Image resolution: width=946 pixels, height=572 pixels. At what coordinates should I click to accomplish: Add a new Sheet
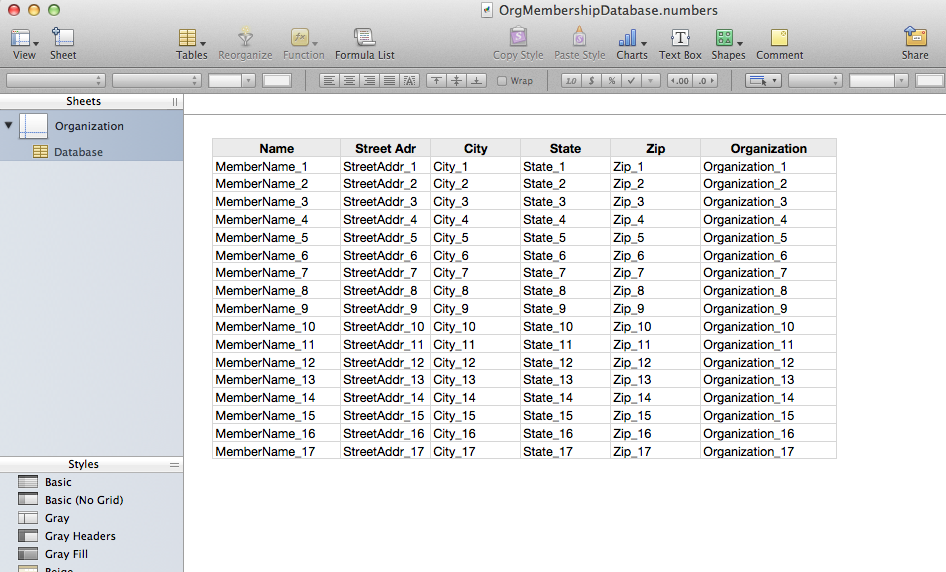tap(63, 43)
